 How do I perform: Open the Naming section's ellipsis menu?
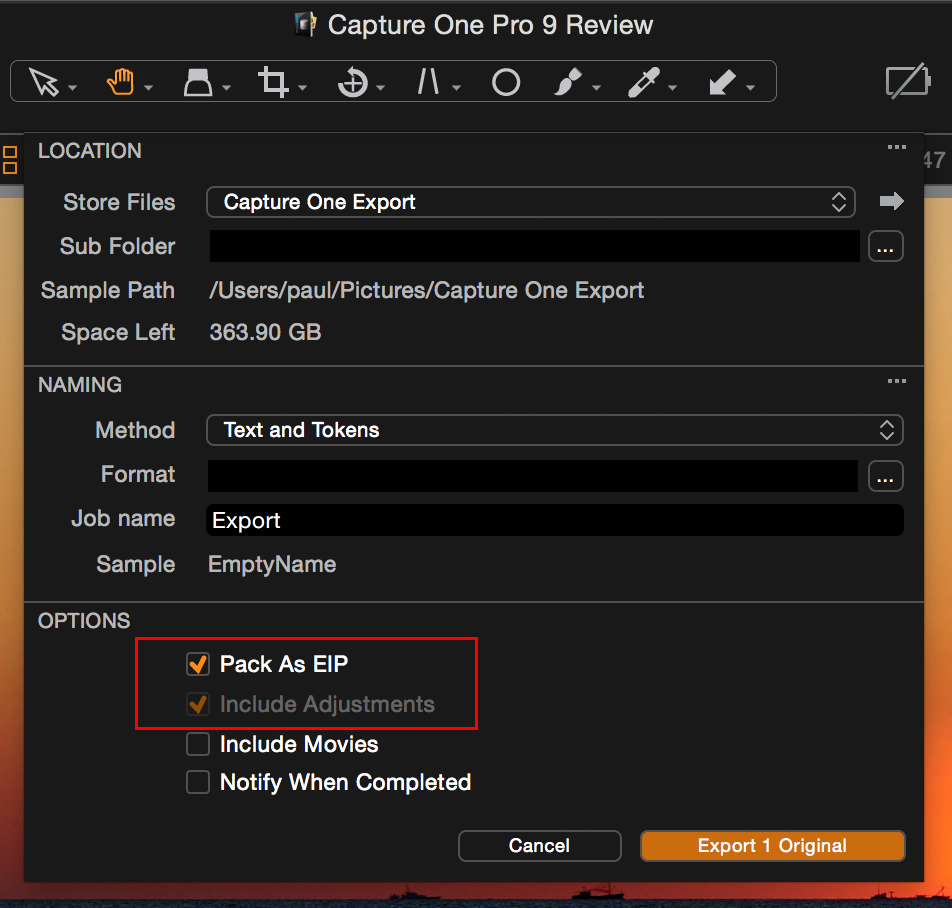click(x=897, y=381)
